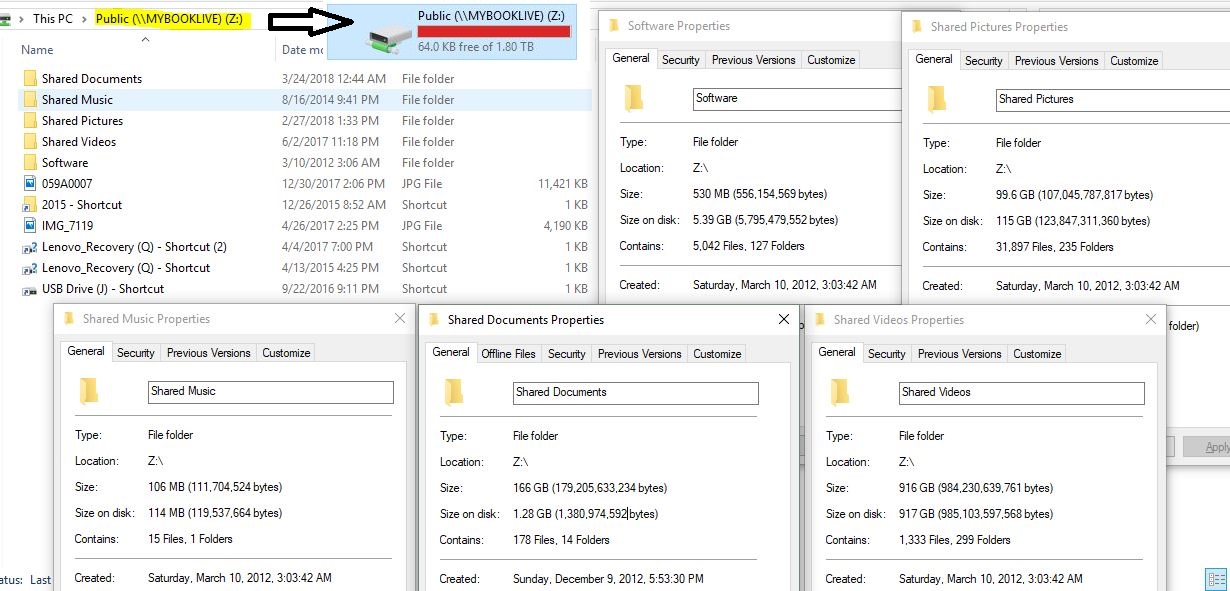Click the folder icon in Software Properties General tab

point(633,98)
